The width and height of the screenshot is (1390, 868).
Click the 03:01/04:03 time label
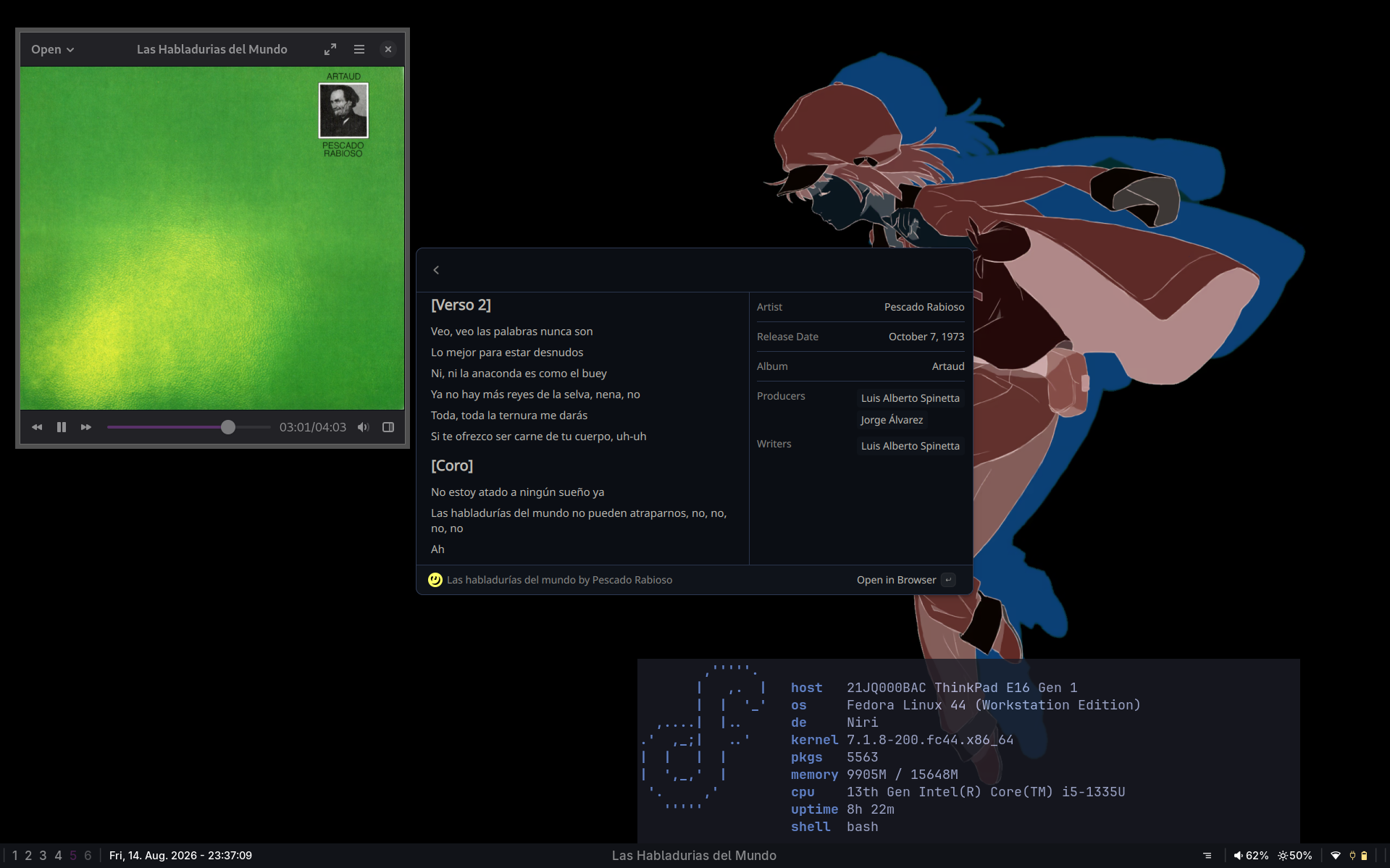point(313,427)
